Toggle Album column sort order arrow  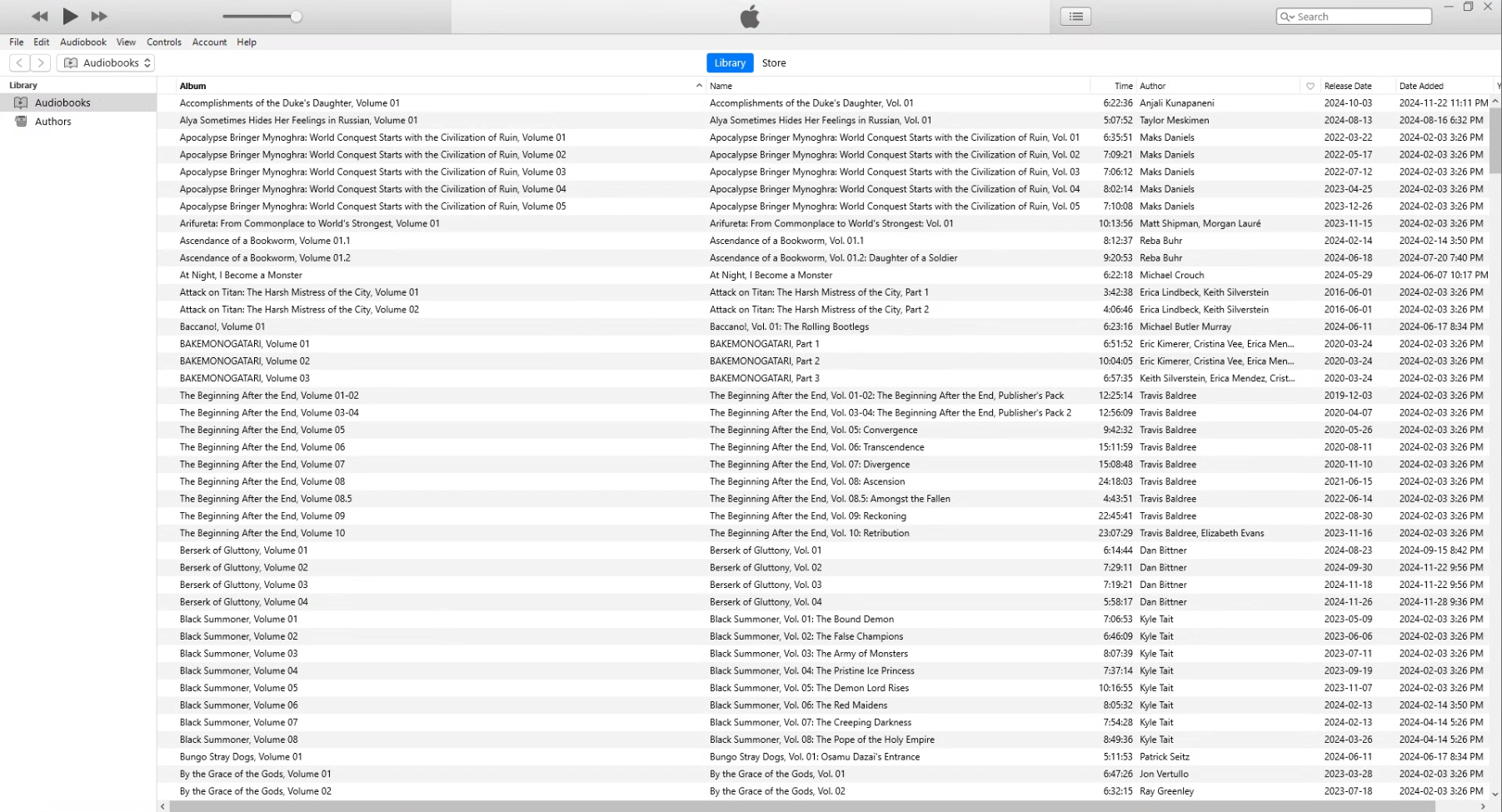pos(699,86)
